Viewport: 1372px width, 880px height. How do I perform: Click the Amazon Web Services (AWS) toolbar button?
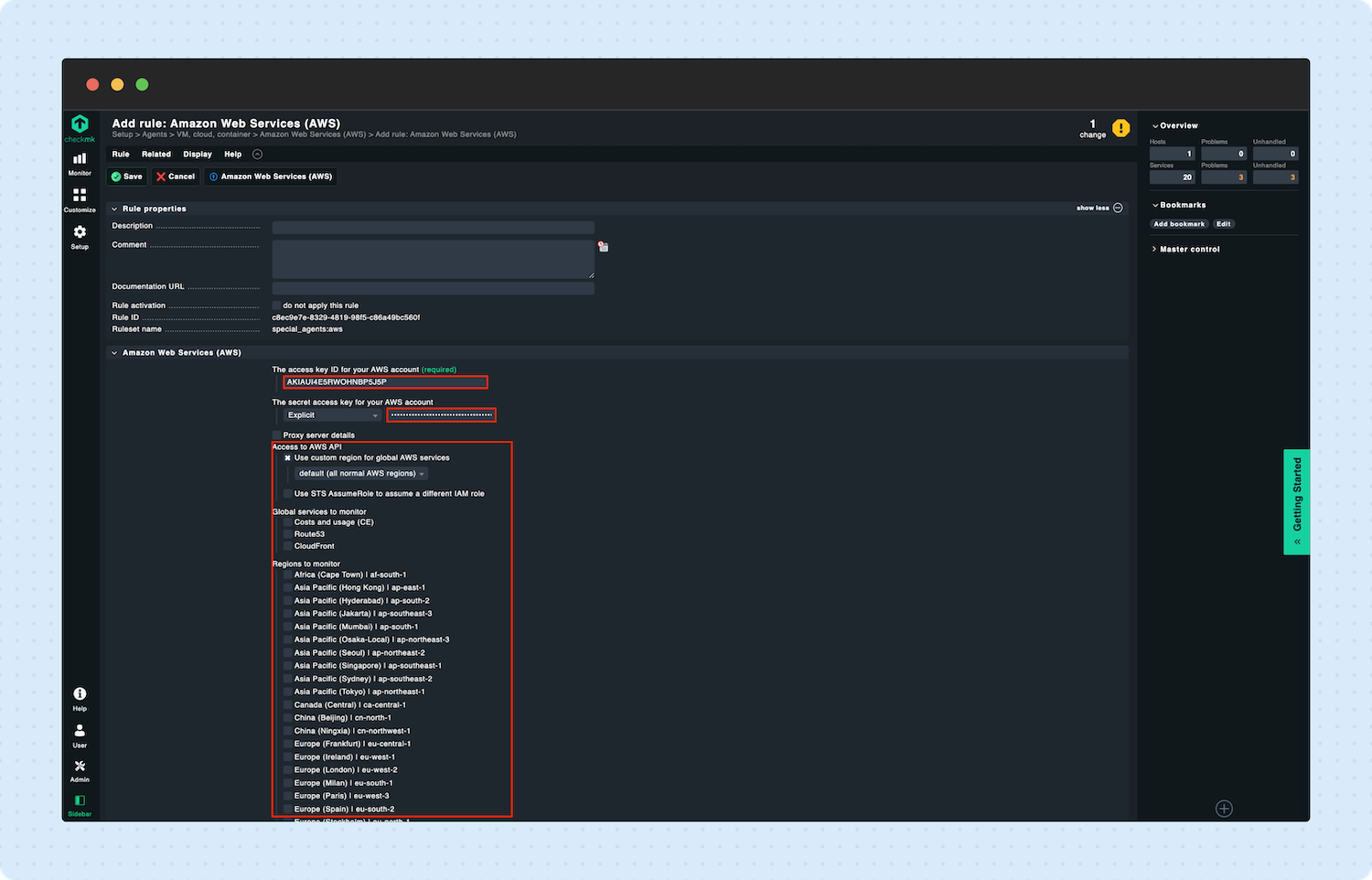tap(271, 177)
